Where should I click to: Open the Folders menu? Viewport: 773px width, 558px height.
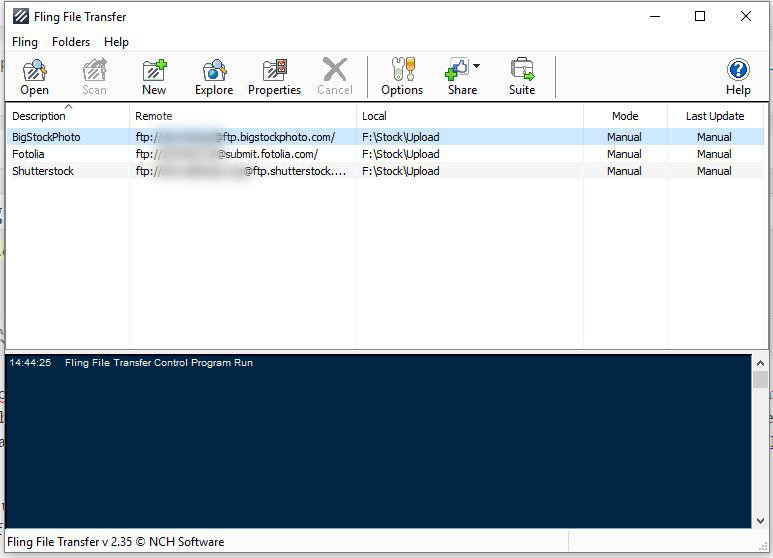pyautogui.click(x=71, y=42)
